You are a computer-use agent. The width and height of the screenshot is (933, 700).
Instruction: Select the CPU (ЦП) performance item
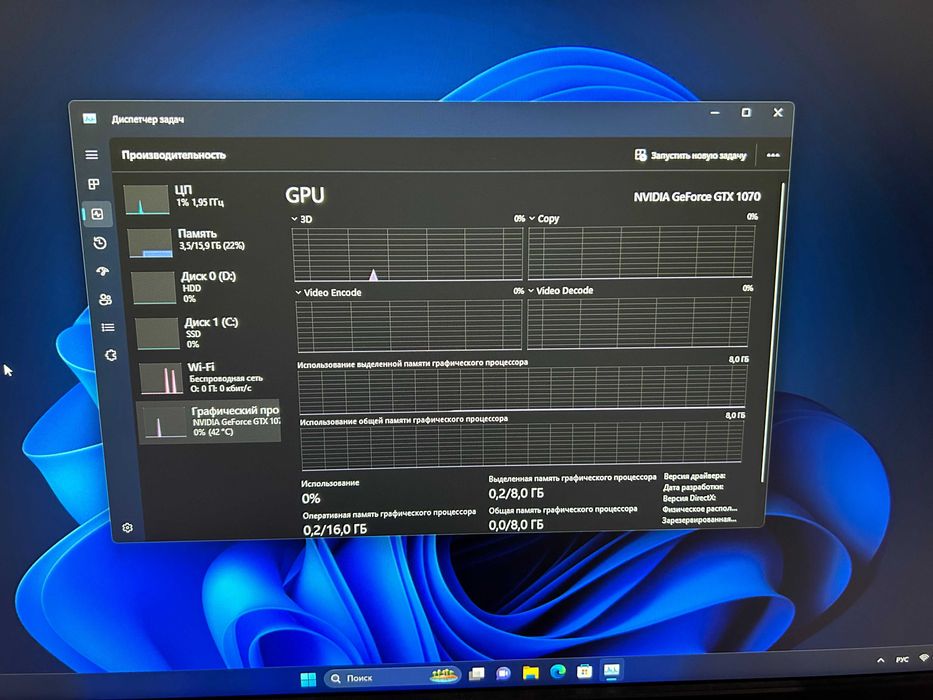[x=199, y=198]
